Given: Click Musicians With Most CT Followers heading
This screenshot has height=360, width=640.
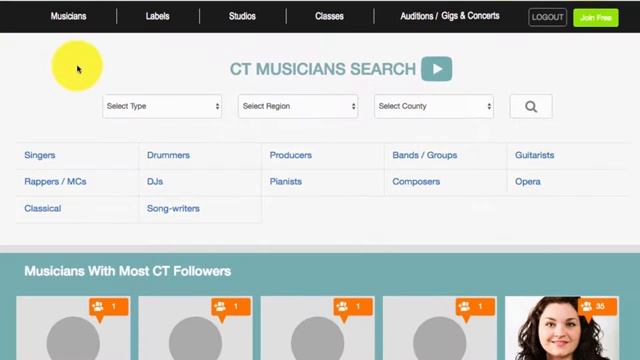Looking at the screenshot, I should 127,271.
